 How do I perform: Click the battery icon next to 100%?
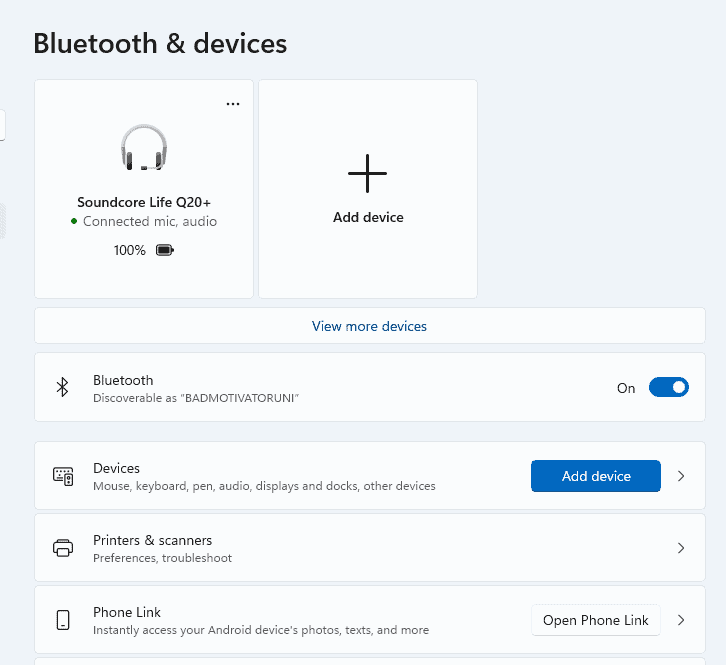point(164,251)
